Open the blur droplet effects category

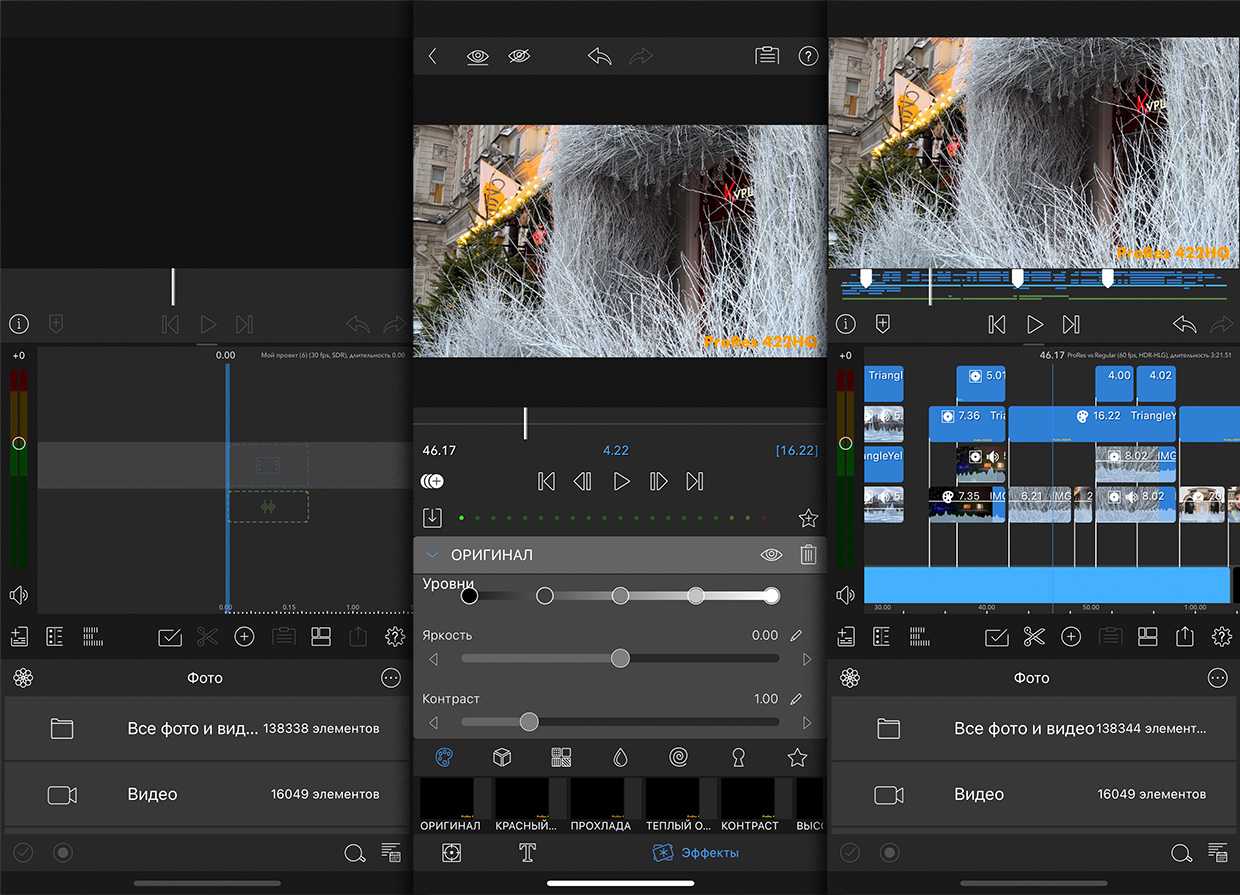point(620,758)
